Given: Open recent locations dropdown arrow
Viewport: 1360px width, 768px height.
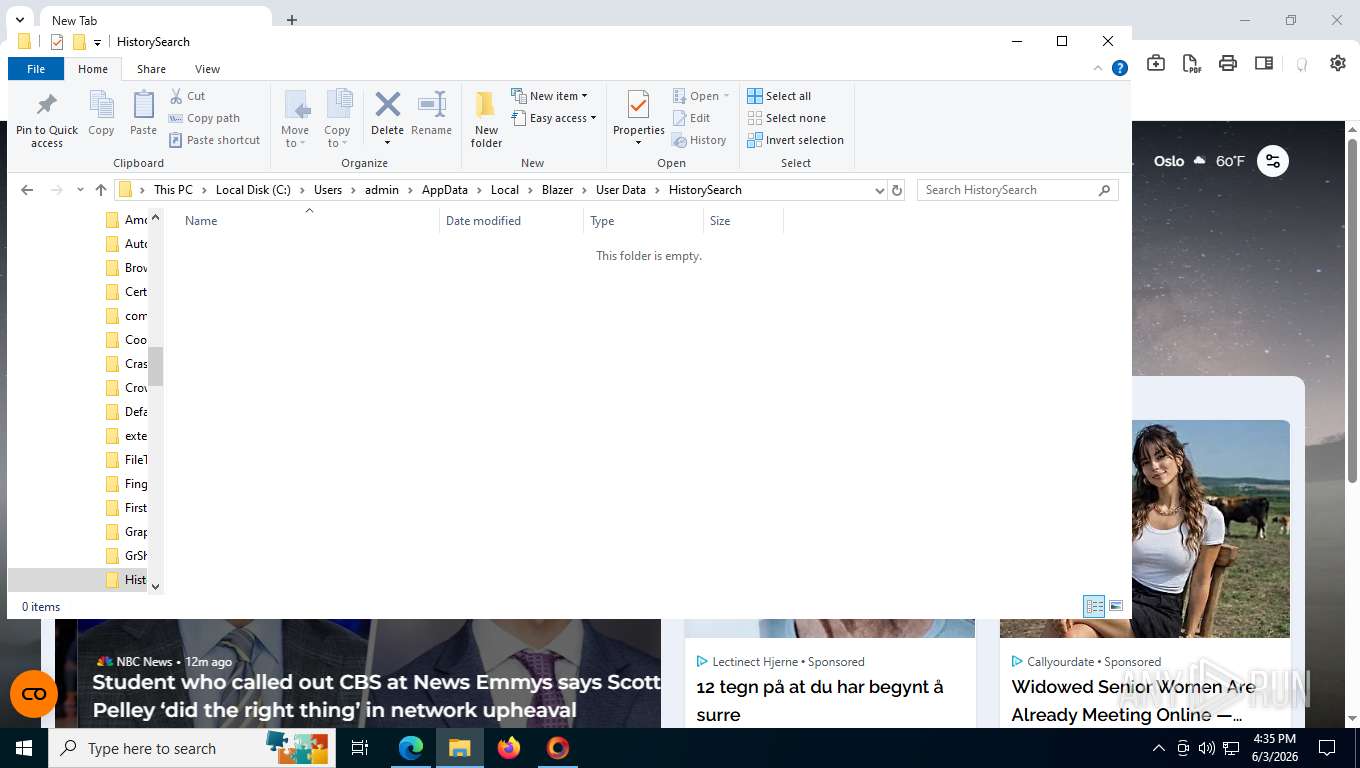Looking at the screenshot, I should click(x=80, y=190).
